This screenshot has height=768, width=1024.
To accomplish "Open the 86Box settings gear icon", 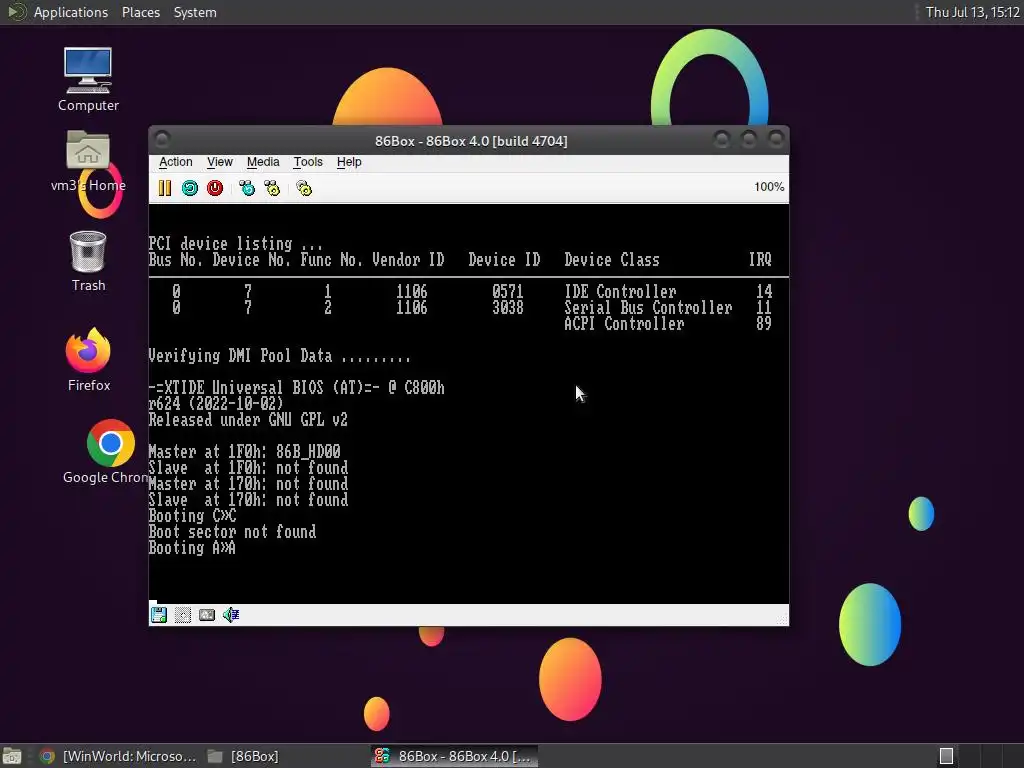I will coord(304,188).
